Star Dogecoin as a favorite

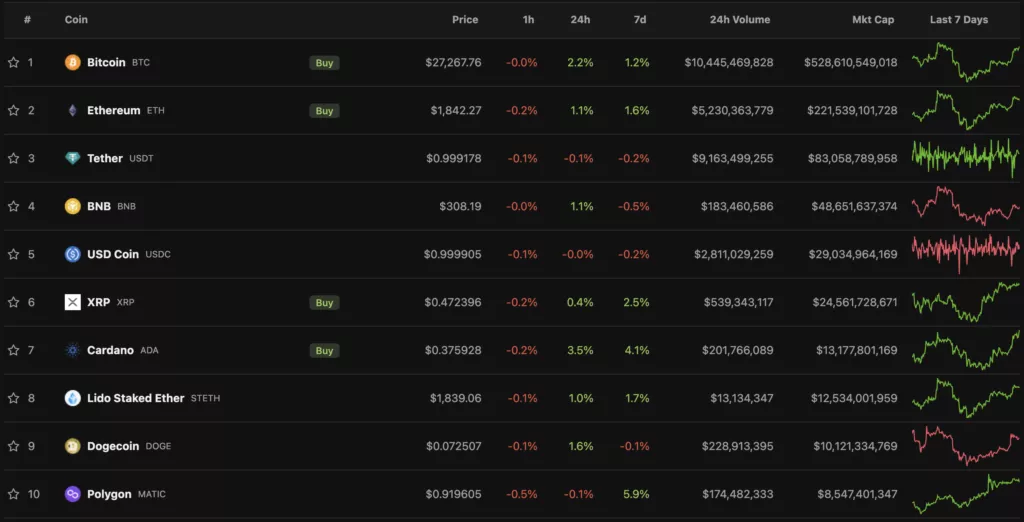13,446
